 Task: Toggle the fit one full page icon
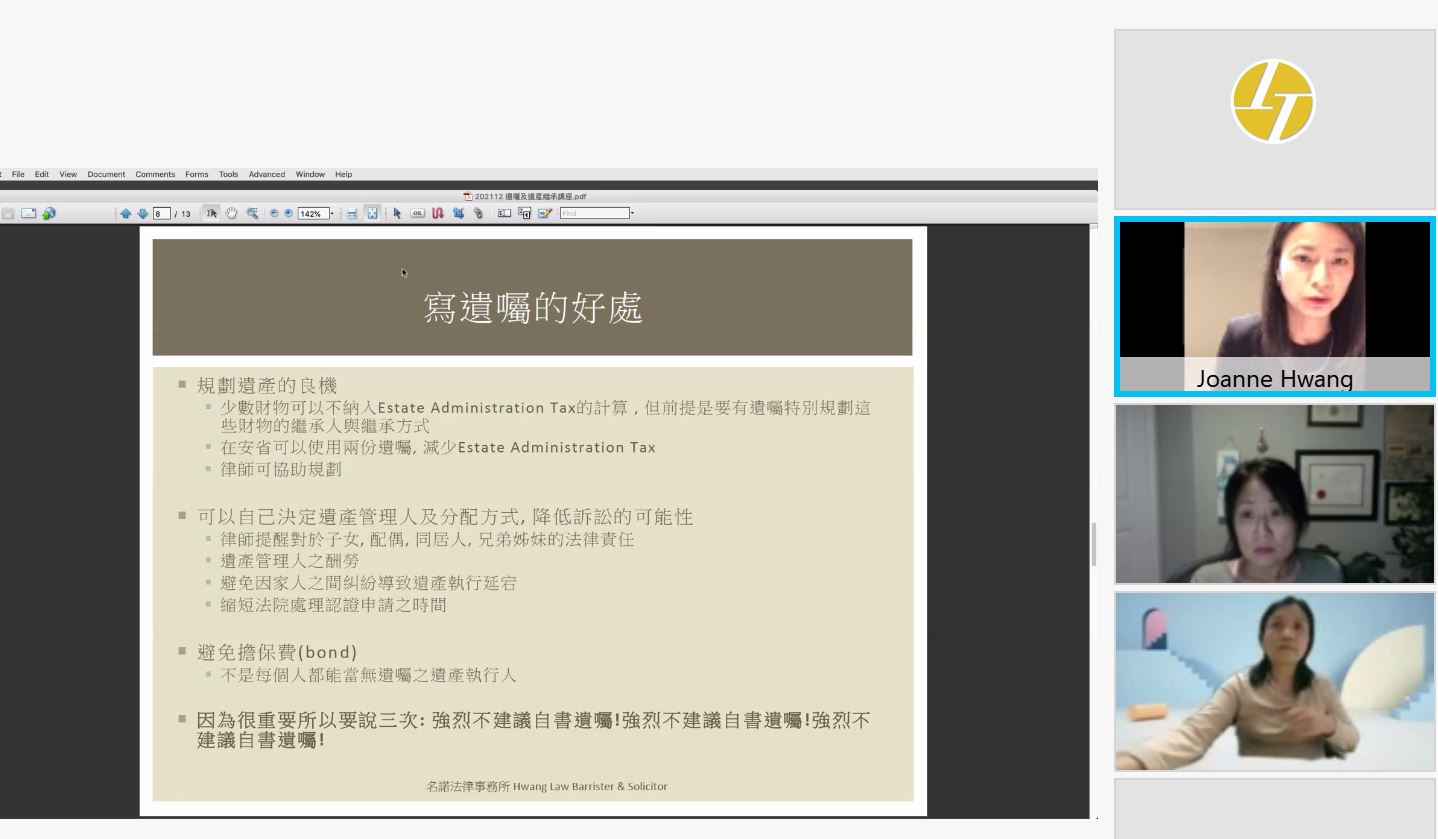tap(372, 213)
